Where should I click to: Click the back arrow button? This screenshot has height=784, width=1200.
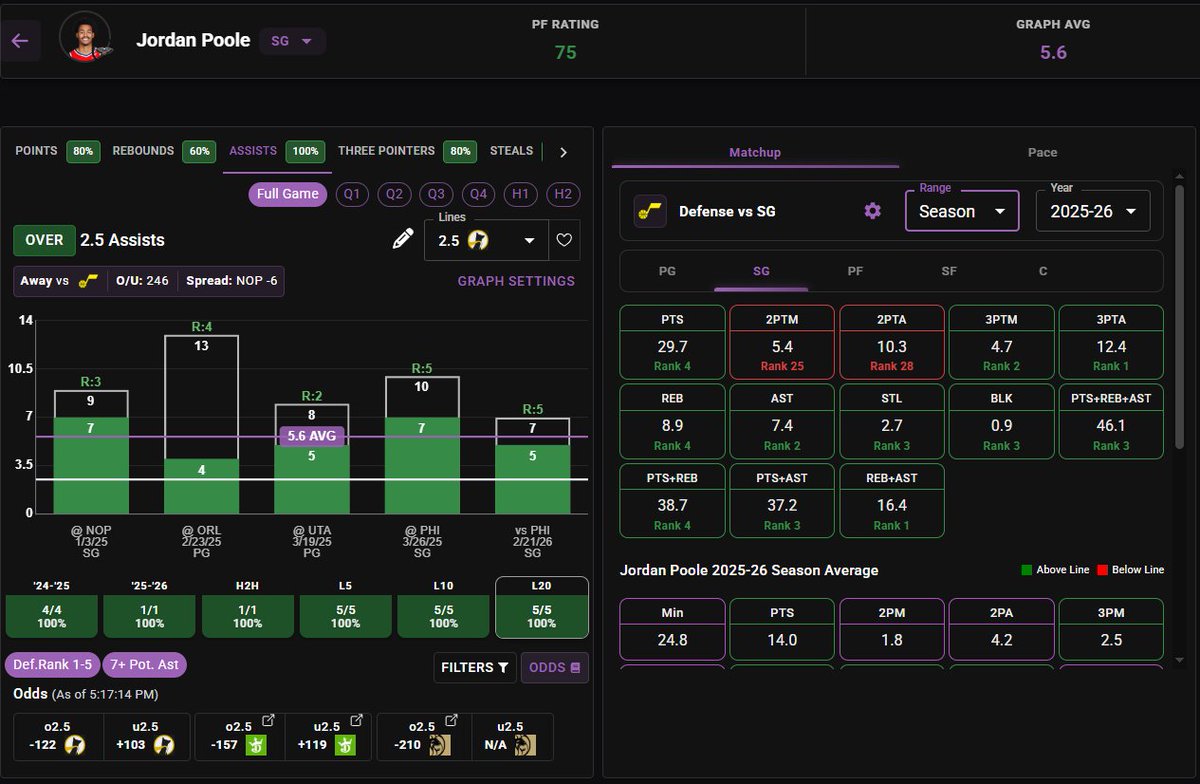(x=20, y=41)
